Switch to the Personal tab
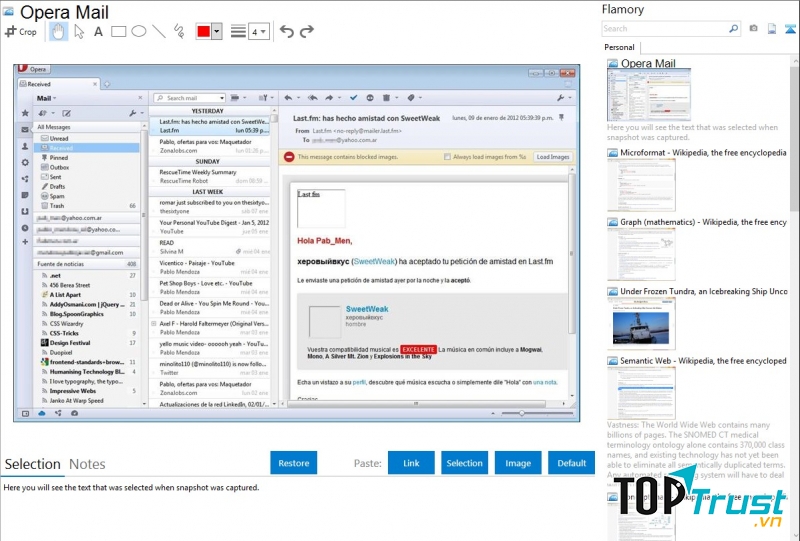This screenshot has width=800, height=541. point(619,47)
